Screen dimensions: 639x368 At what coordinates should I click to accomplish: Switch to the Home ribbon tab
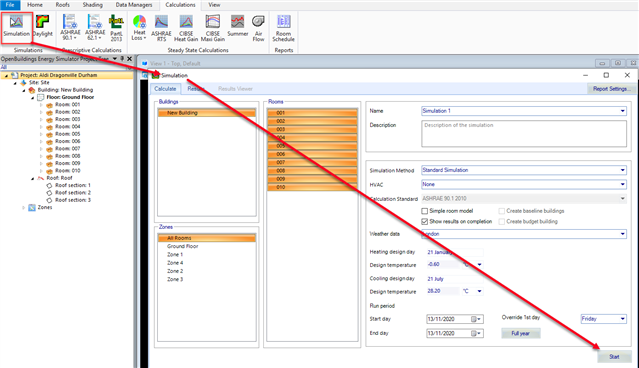(35, 5)
